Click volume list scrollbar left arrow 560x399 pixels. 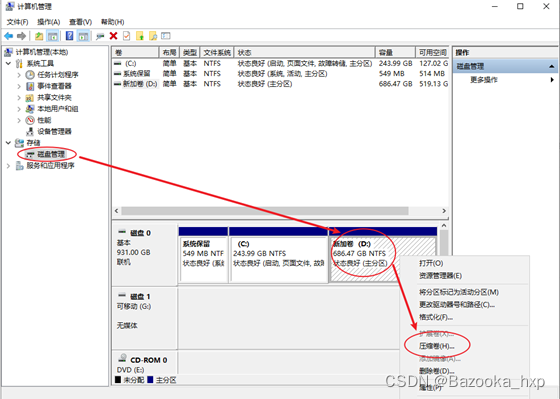tap(116, 211)
